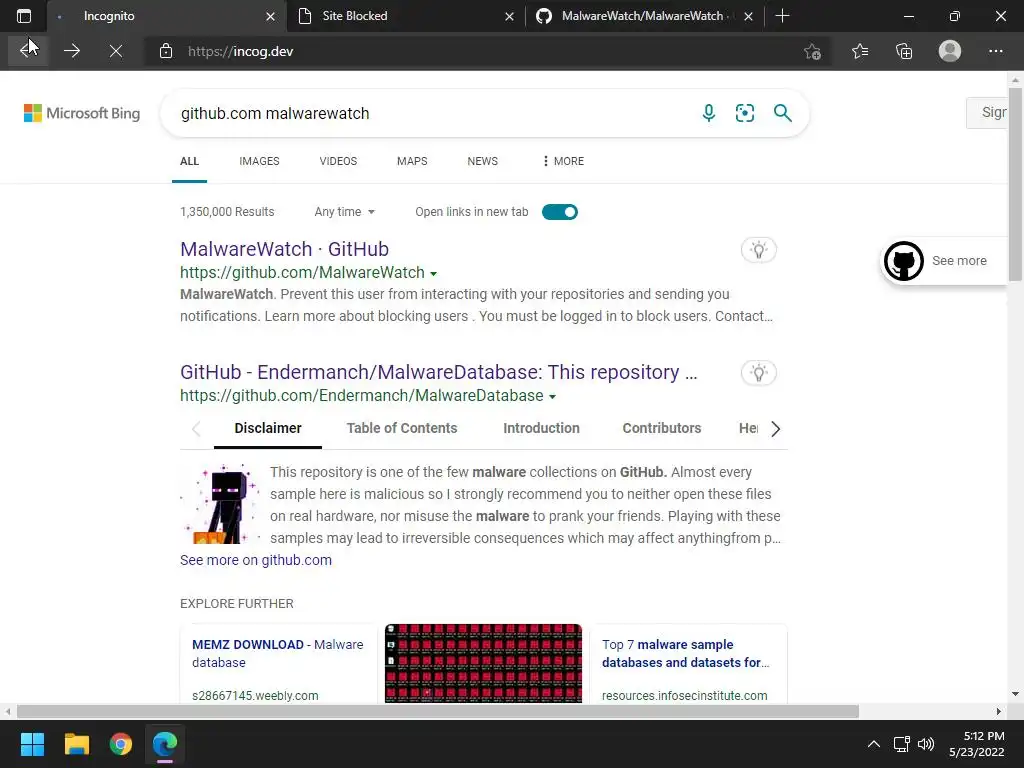1024x768 pixels.
Task: Open a new tab with plus button
Action: [782, 16]
